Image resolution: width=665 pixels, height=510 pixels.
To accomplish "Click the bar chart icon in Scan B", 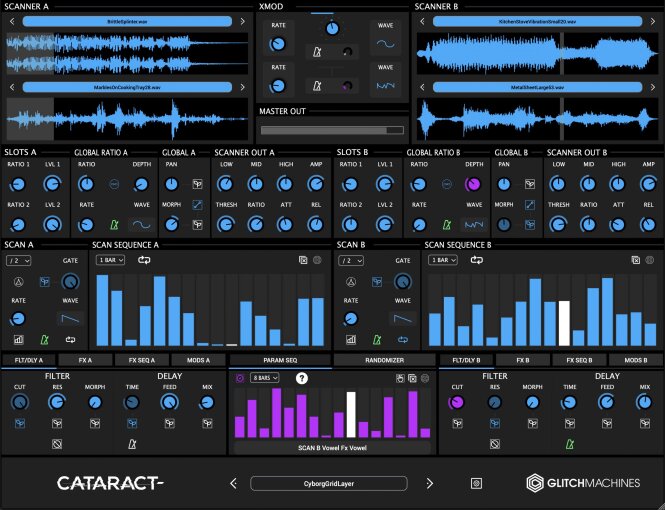I will pyautogui.click(x=351, y=339).
